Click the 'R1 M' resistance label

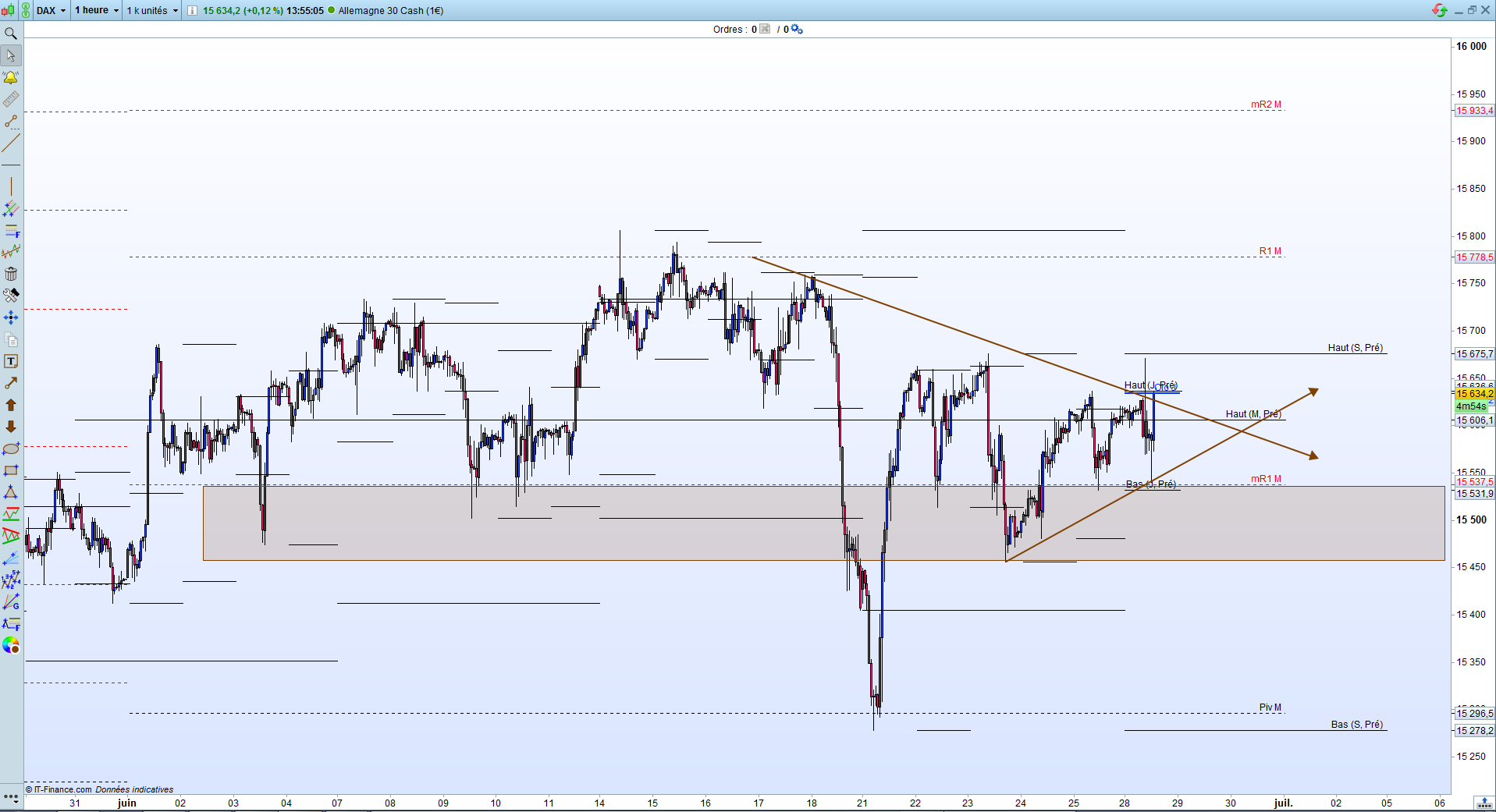[1270, 251]
